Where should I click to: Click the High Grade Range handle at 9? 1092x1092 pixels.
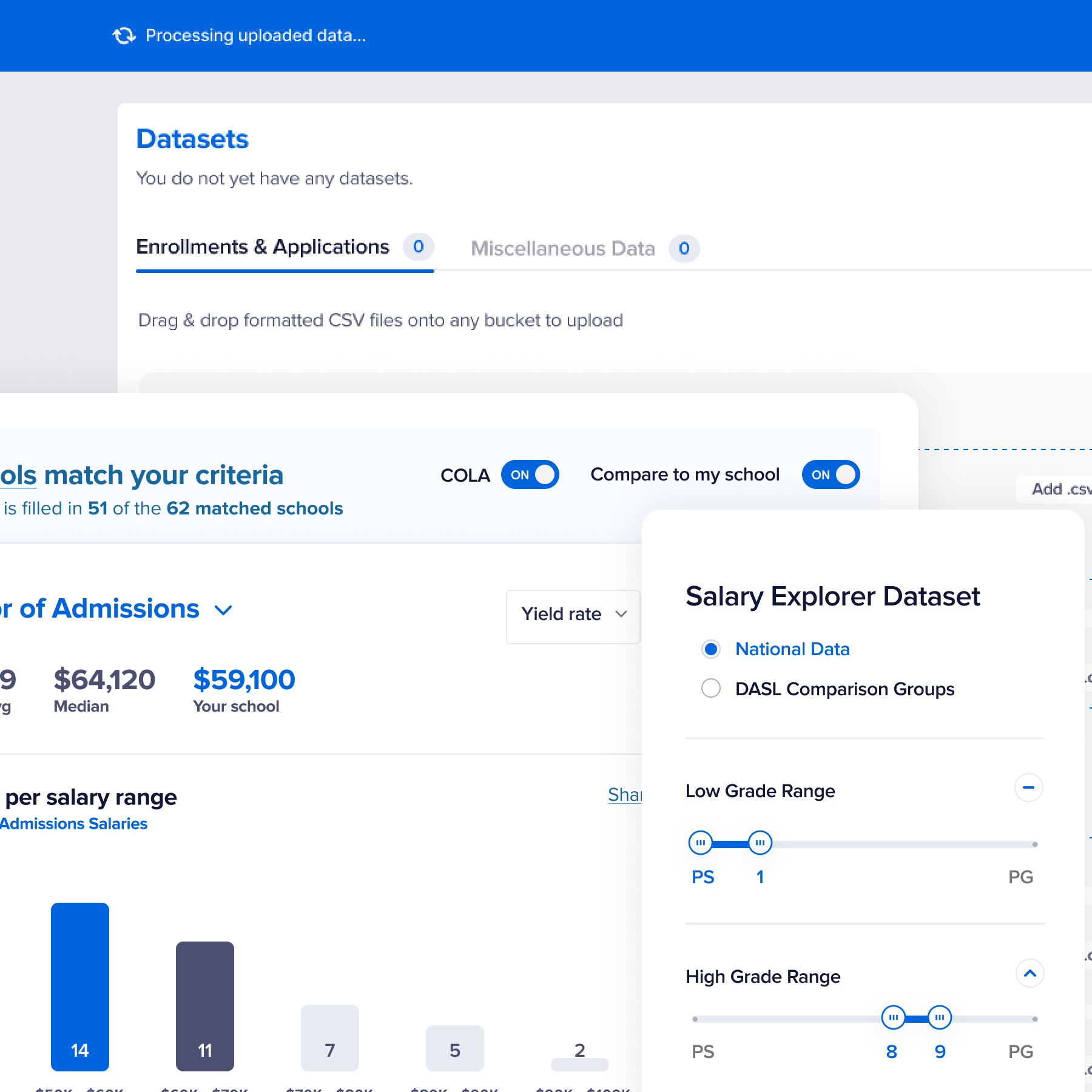click(939, 1017)
